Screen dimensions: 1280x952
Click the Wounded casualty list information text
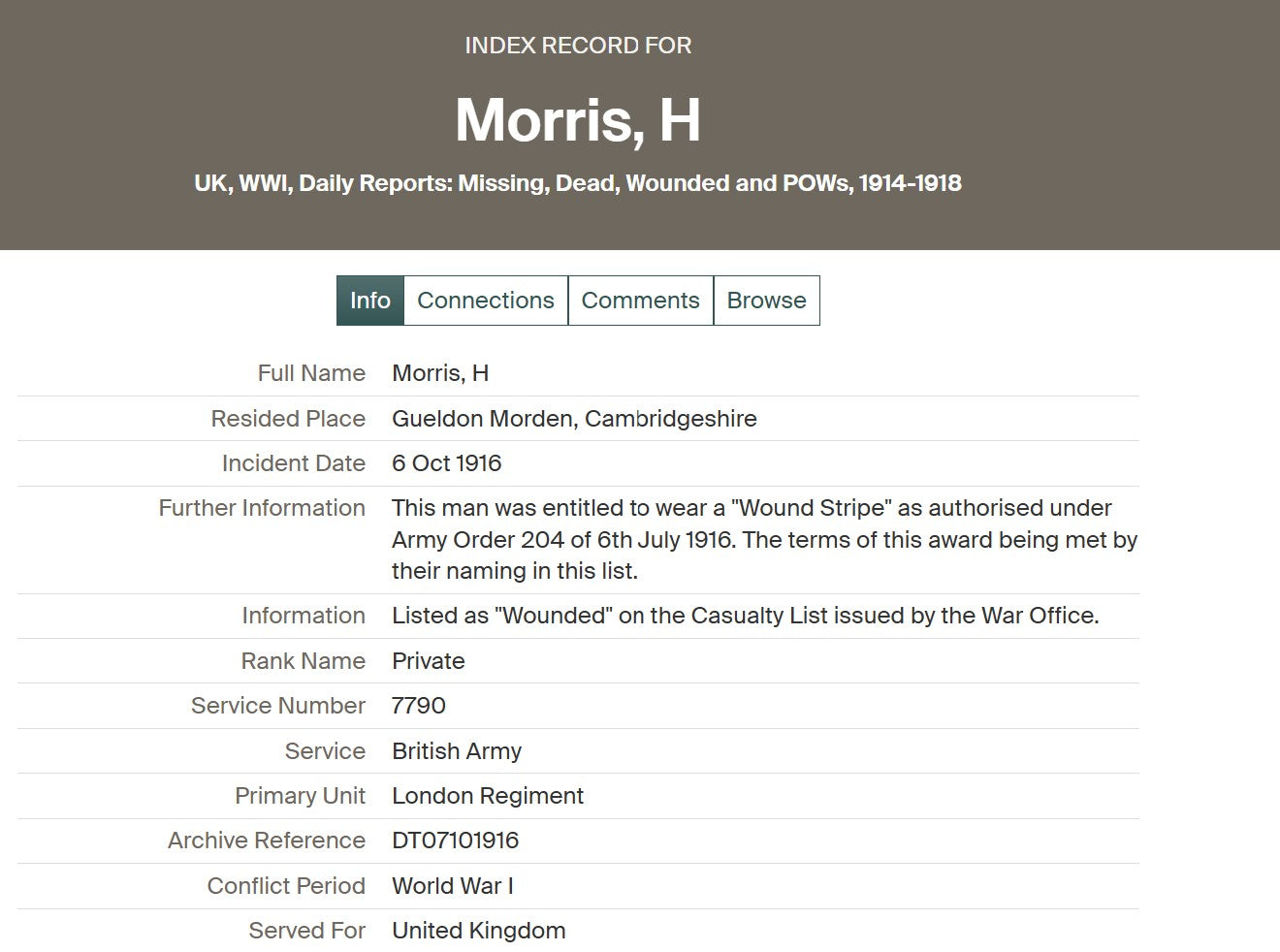pos(745,616)
